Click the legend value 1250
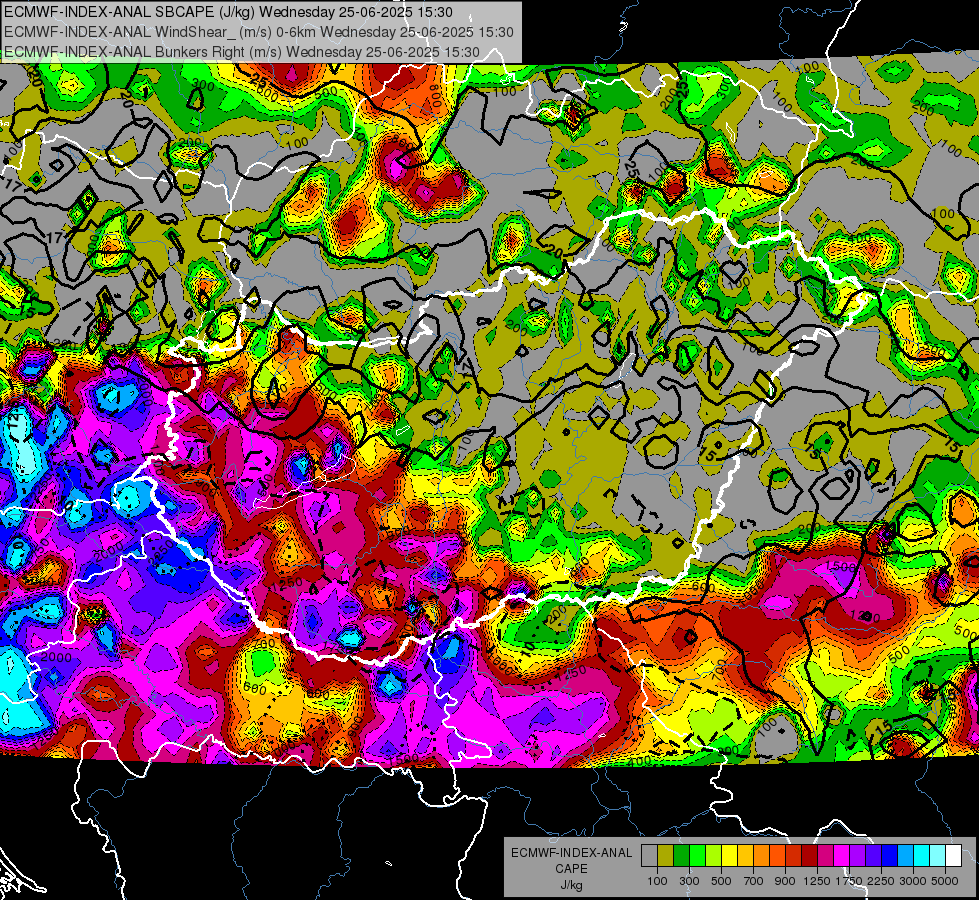The image size is (979, 900). point(817,881)
